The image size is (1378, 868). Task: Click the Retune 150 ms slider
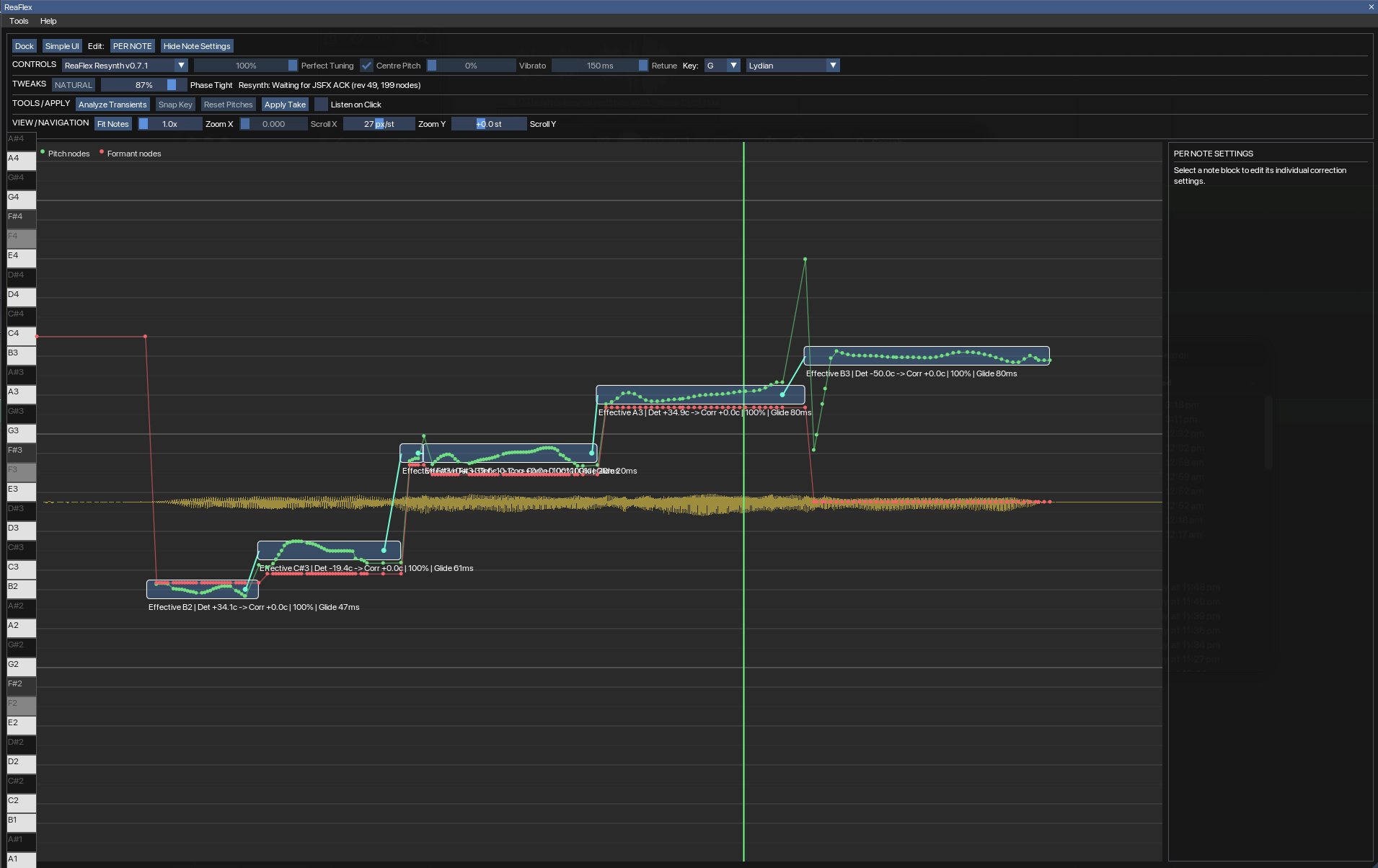coord(600,66)
